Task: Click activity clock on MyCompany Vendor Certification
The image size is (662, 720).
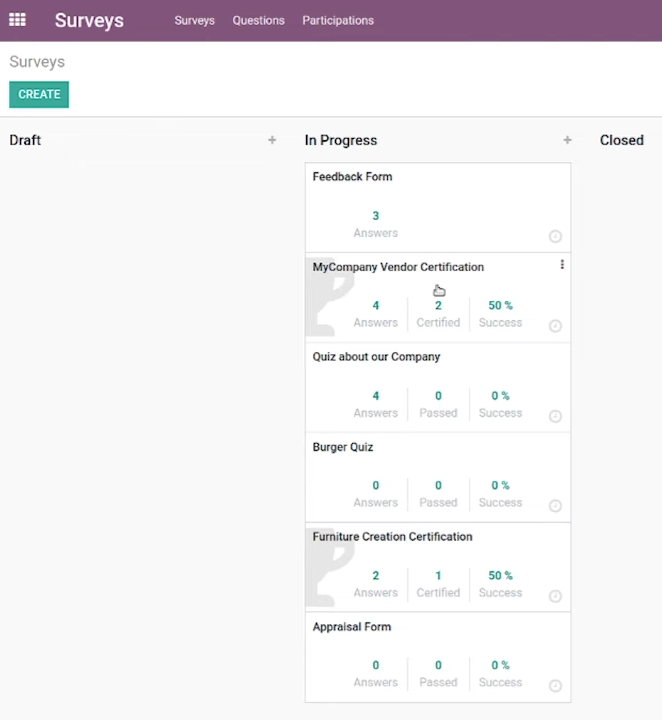Action: [x=555, y=326]
